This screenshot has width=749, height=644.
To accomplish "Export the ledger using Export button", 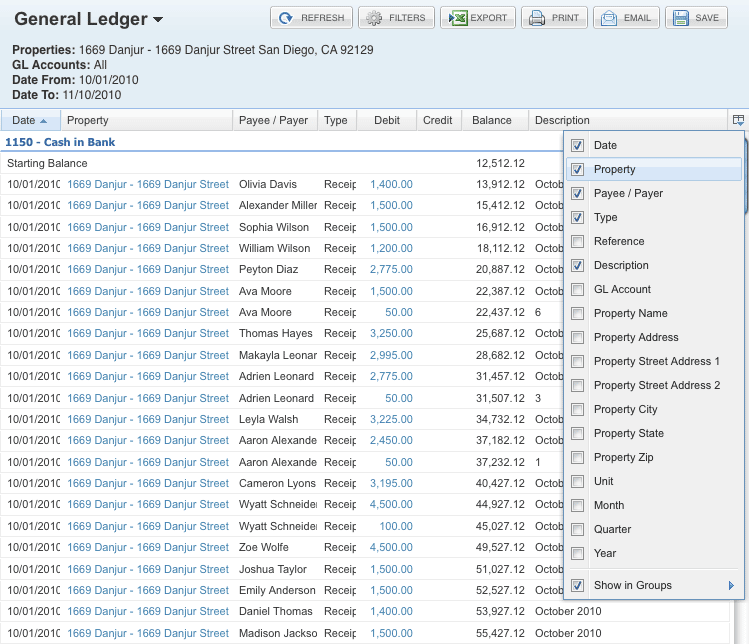I will pyautogui.click(x=478, y=18).
